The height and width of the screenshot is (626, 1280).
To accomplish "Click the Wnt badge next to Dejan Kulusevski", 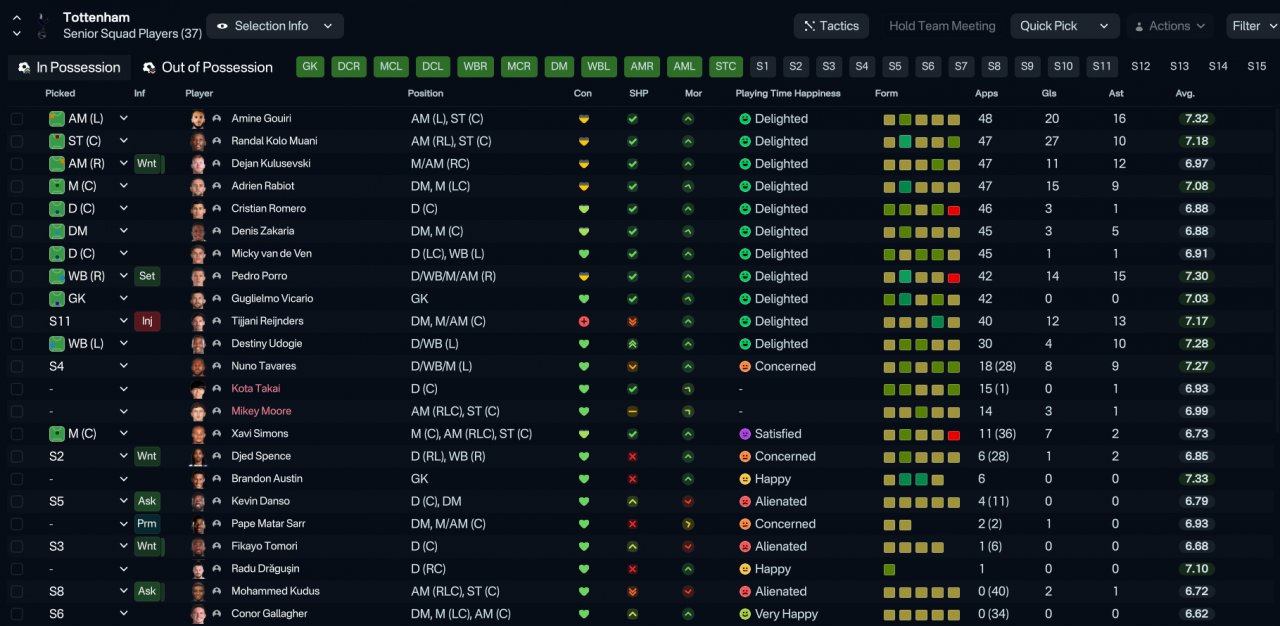I will click(x=147, y=163).
